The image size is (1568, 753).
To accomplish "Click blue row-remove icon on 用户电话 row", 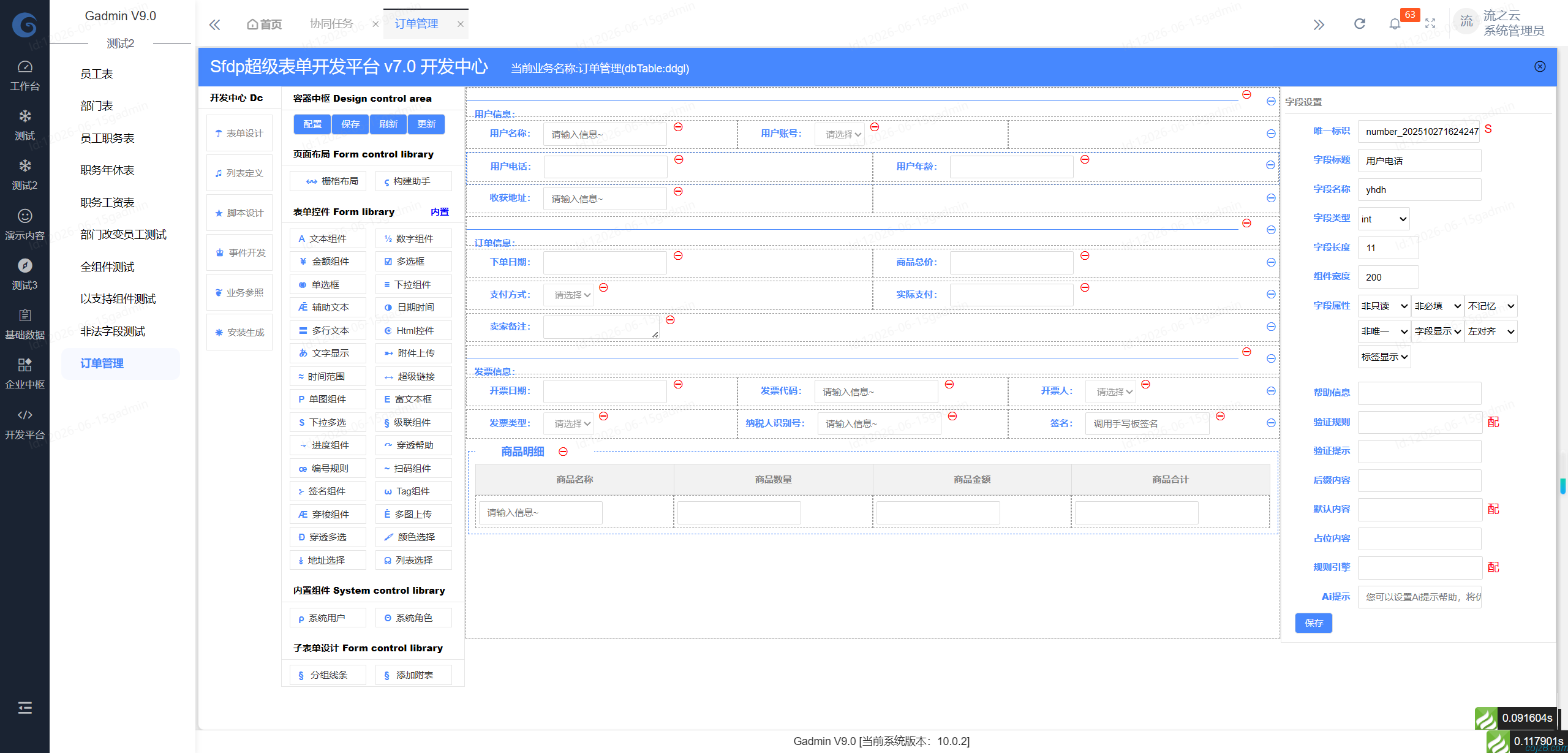I will coord(1271,165).
